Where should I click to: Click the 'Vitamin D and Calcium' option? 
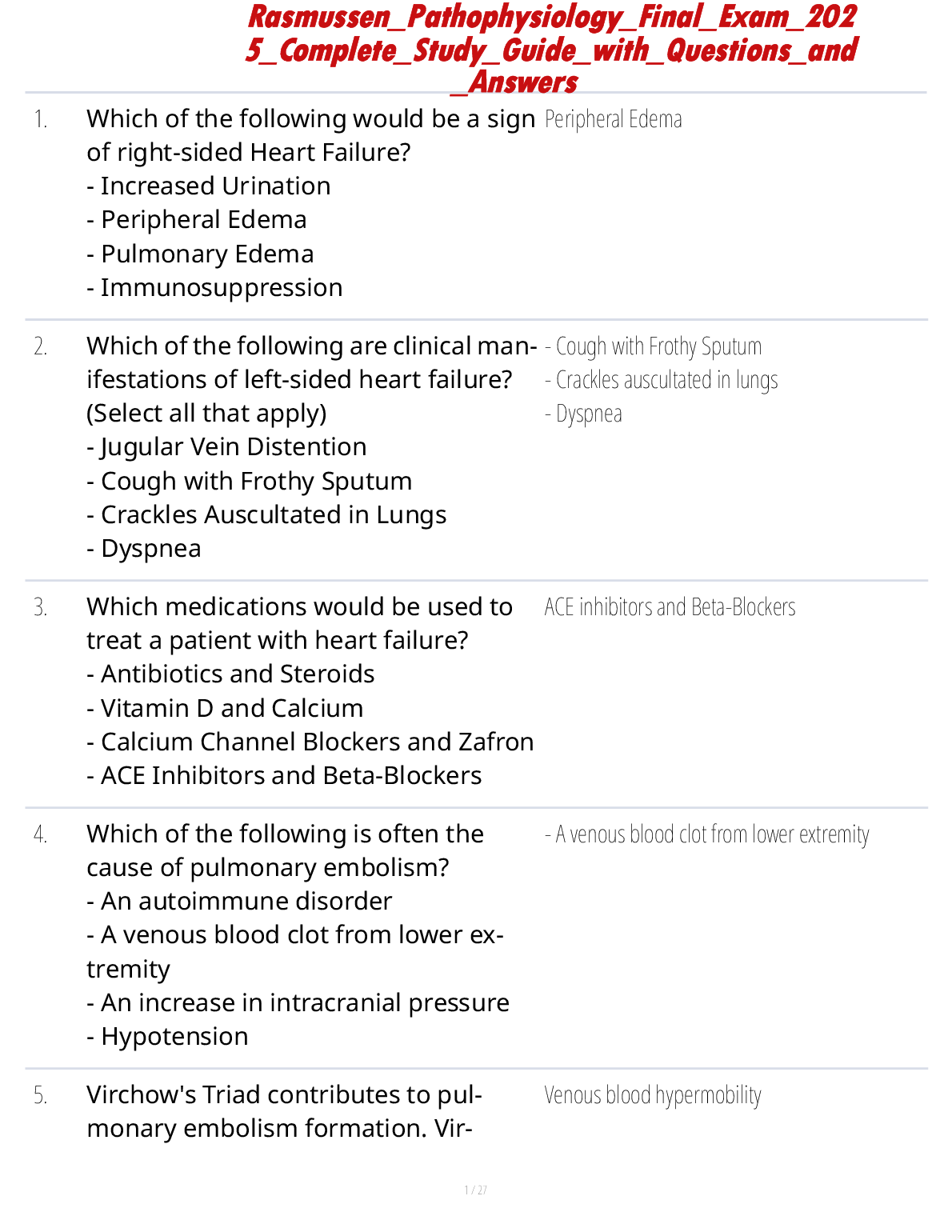pos(225,709)
